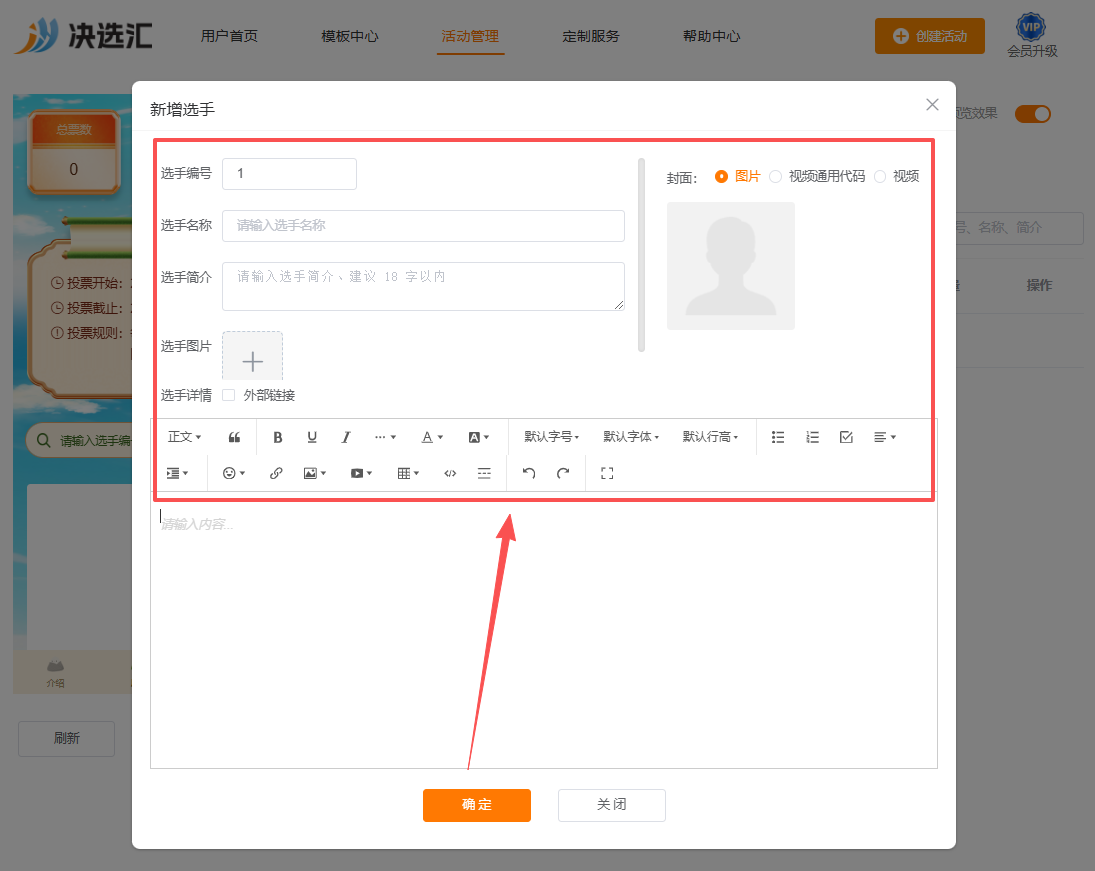Screen dimensions: 1095x871
Task: Open the indent options dropdown
Action: [x=177, y=474]
